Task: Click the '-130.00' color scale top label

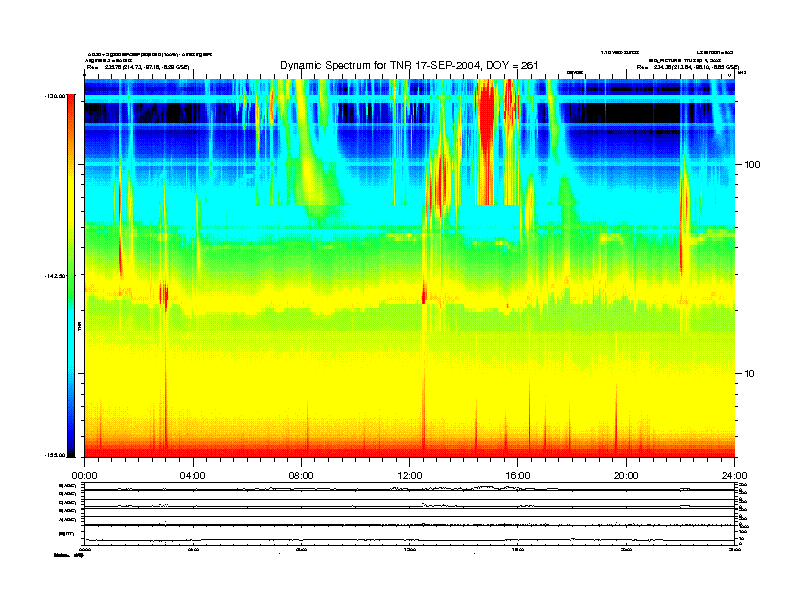Action: (x=55, y=95)
